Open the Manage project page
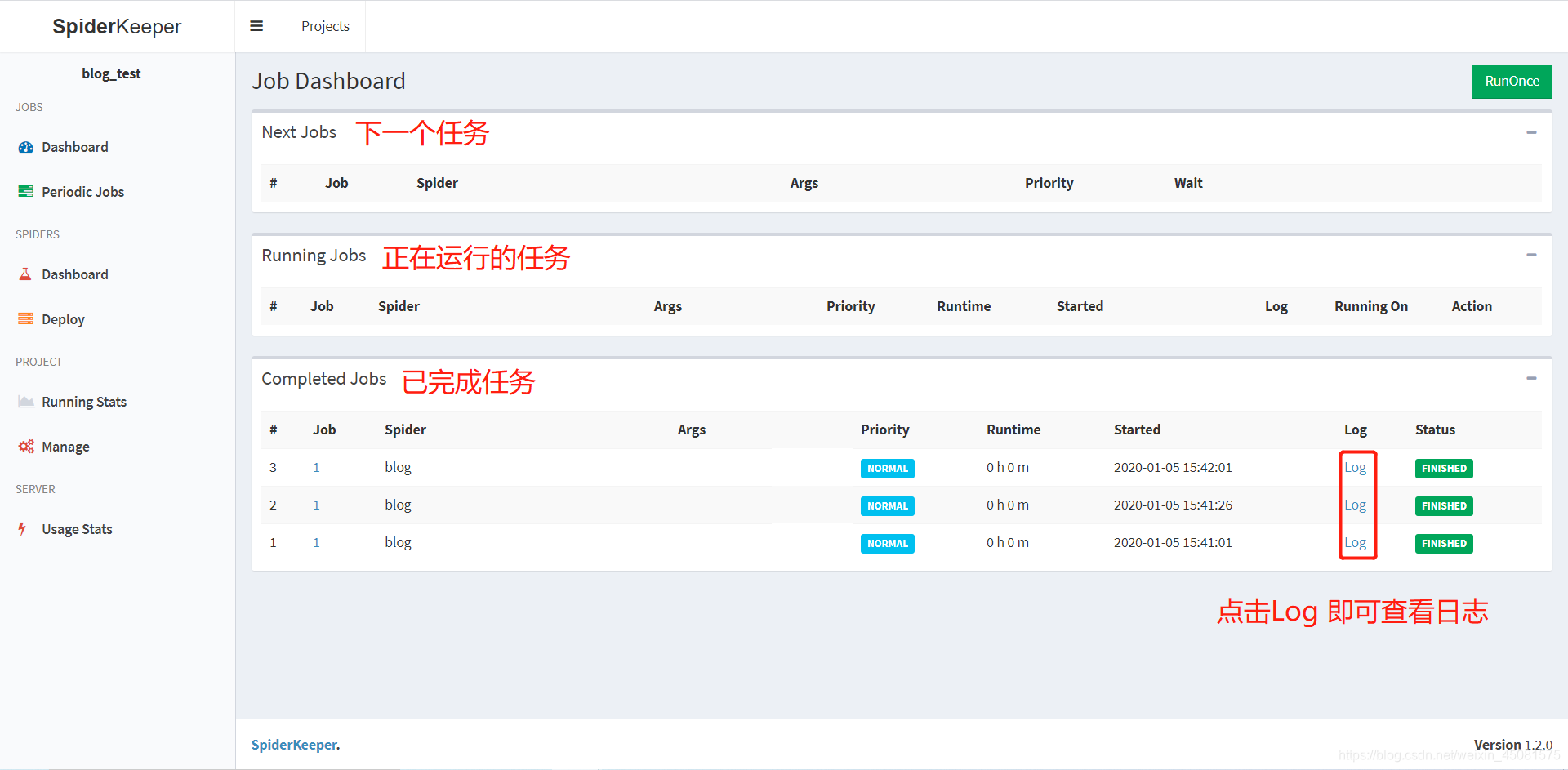Screen dimensions: 1568x770 click(65, 447)
